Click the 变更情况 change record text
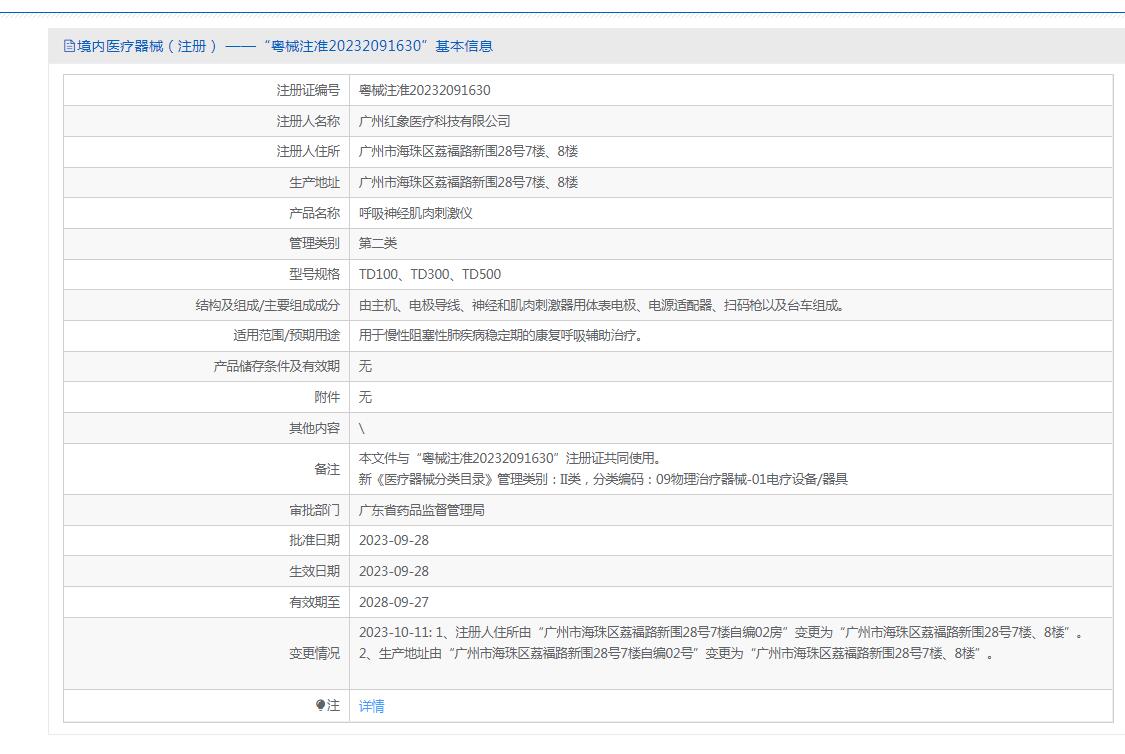The image size is (1125, 754). point(721,643)
